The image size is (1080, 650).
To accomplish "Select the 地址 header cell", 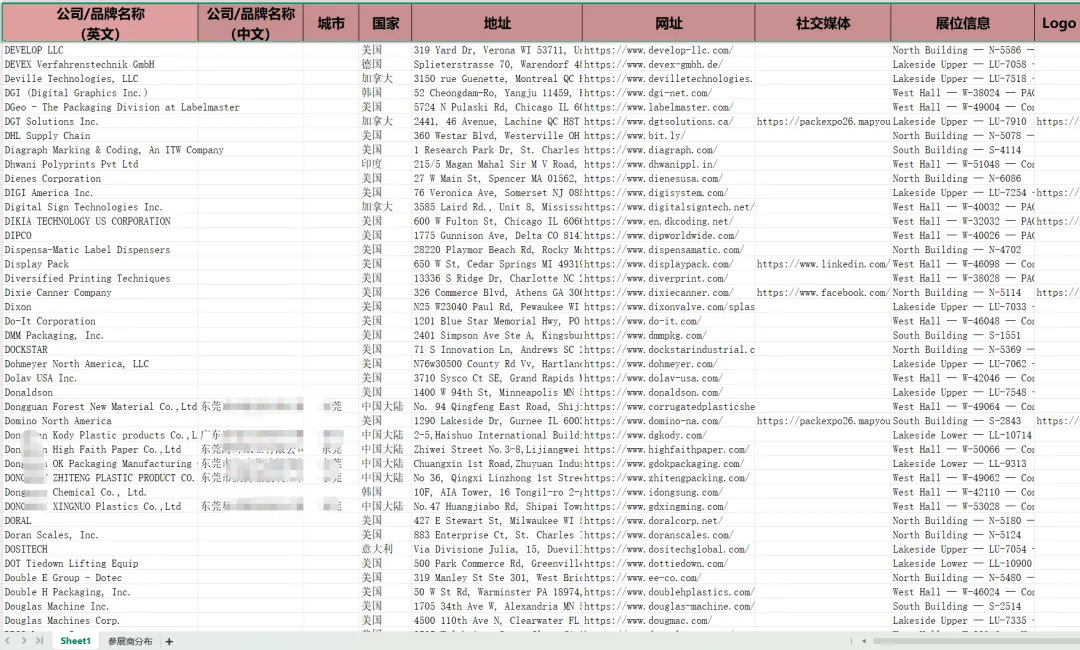I will coord(497,23).
